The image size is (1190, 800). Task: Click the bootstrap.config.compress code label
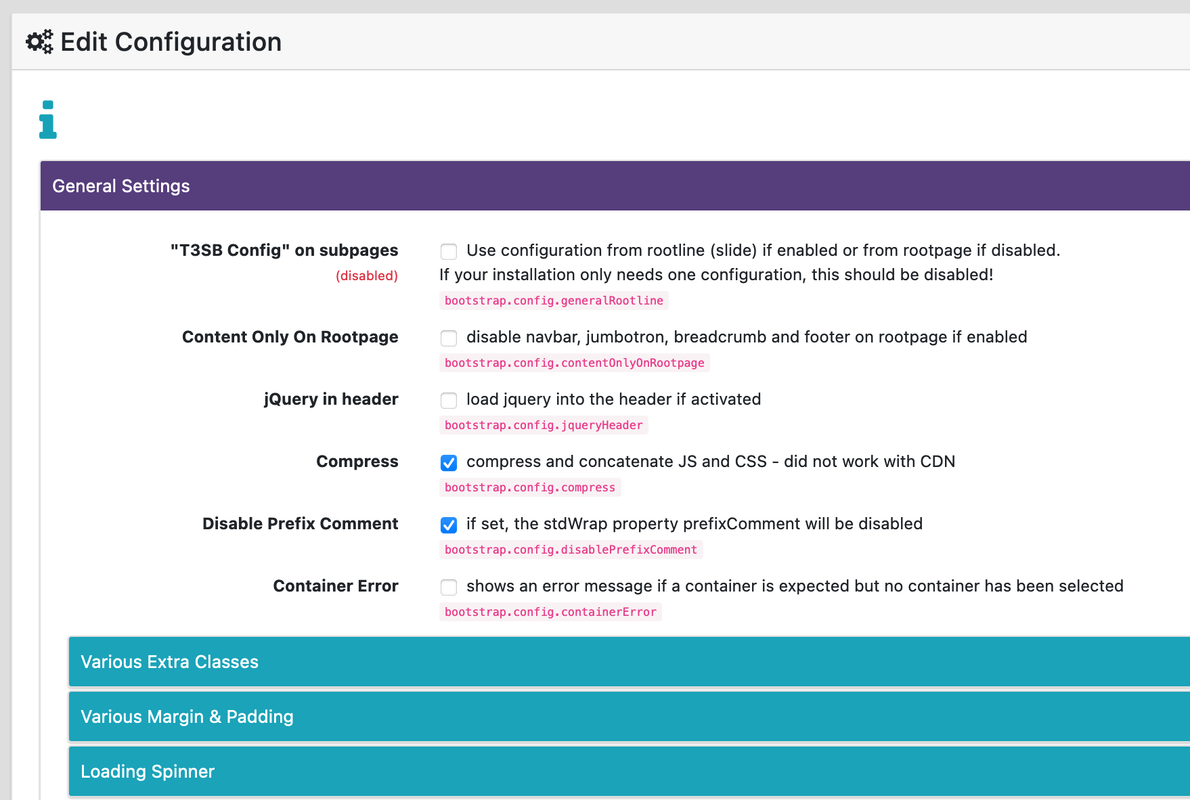[530, 487]
